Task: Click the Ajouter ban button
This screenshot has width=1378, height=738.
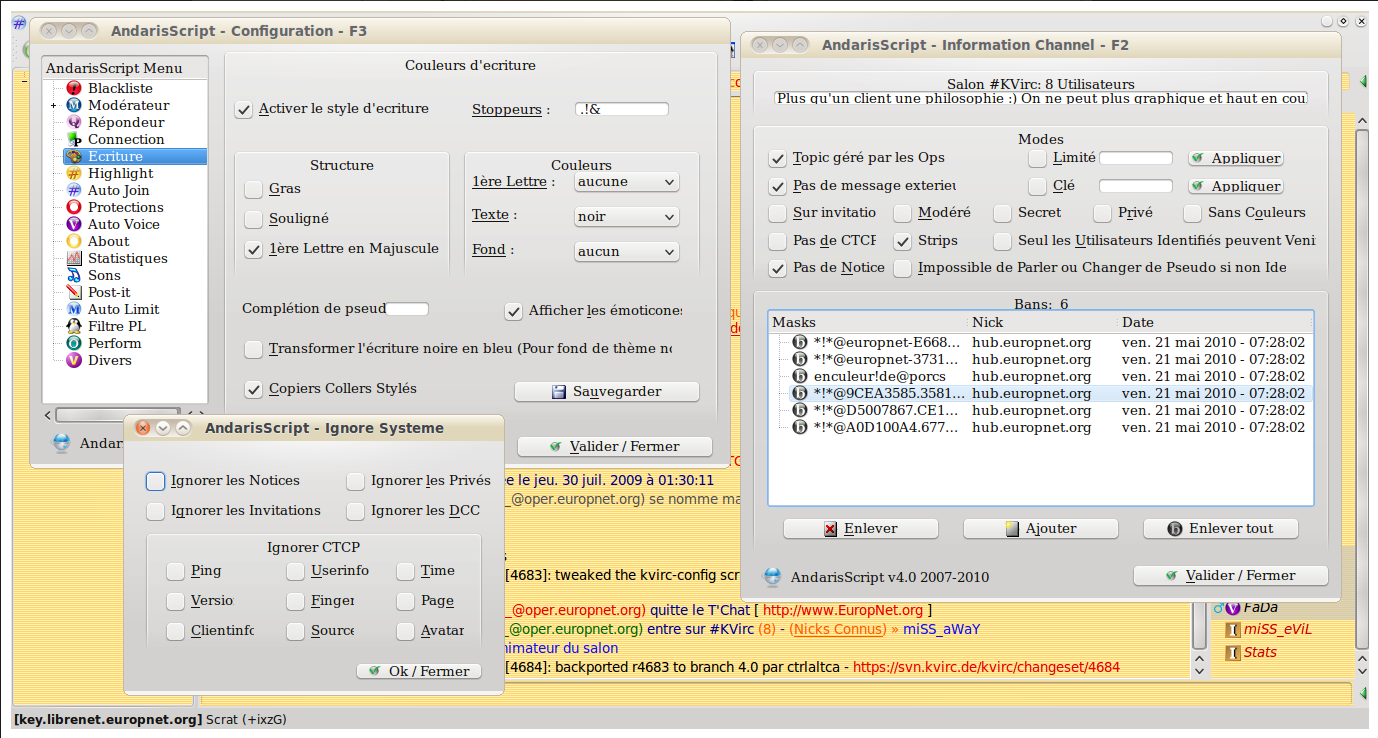Action: tap(1040, 528)
